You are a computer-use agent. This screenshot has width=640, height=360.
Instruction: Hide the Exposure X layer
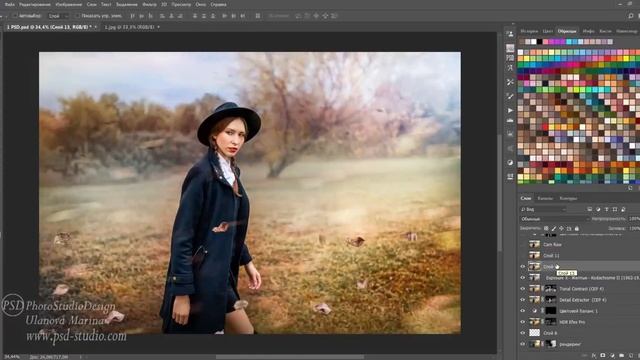point(523,278)
